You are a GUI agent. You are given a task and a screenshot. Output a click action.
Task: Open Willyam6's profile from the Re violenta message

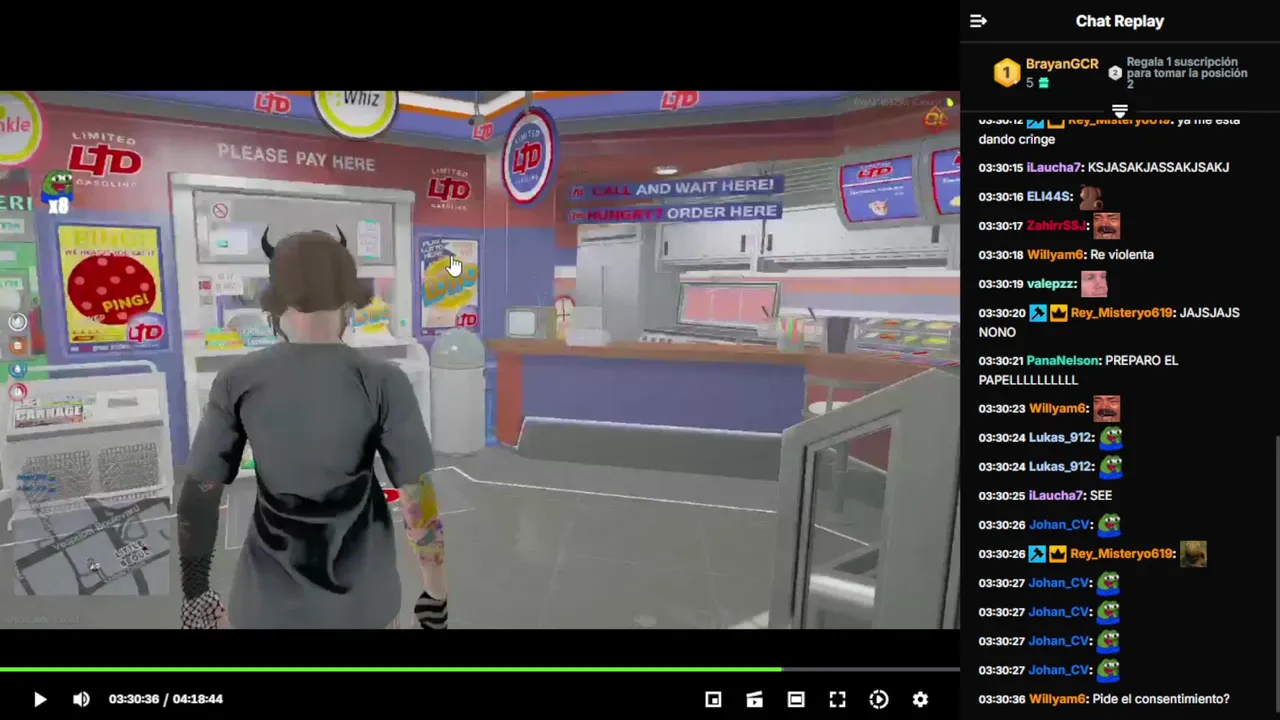(x=1055, y=255)
